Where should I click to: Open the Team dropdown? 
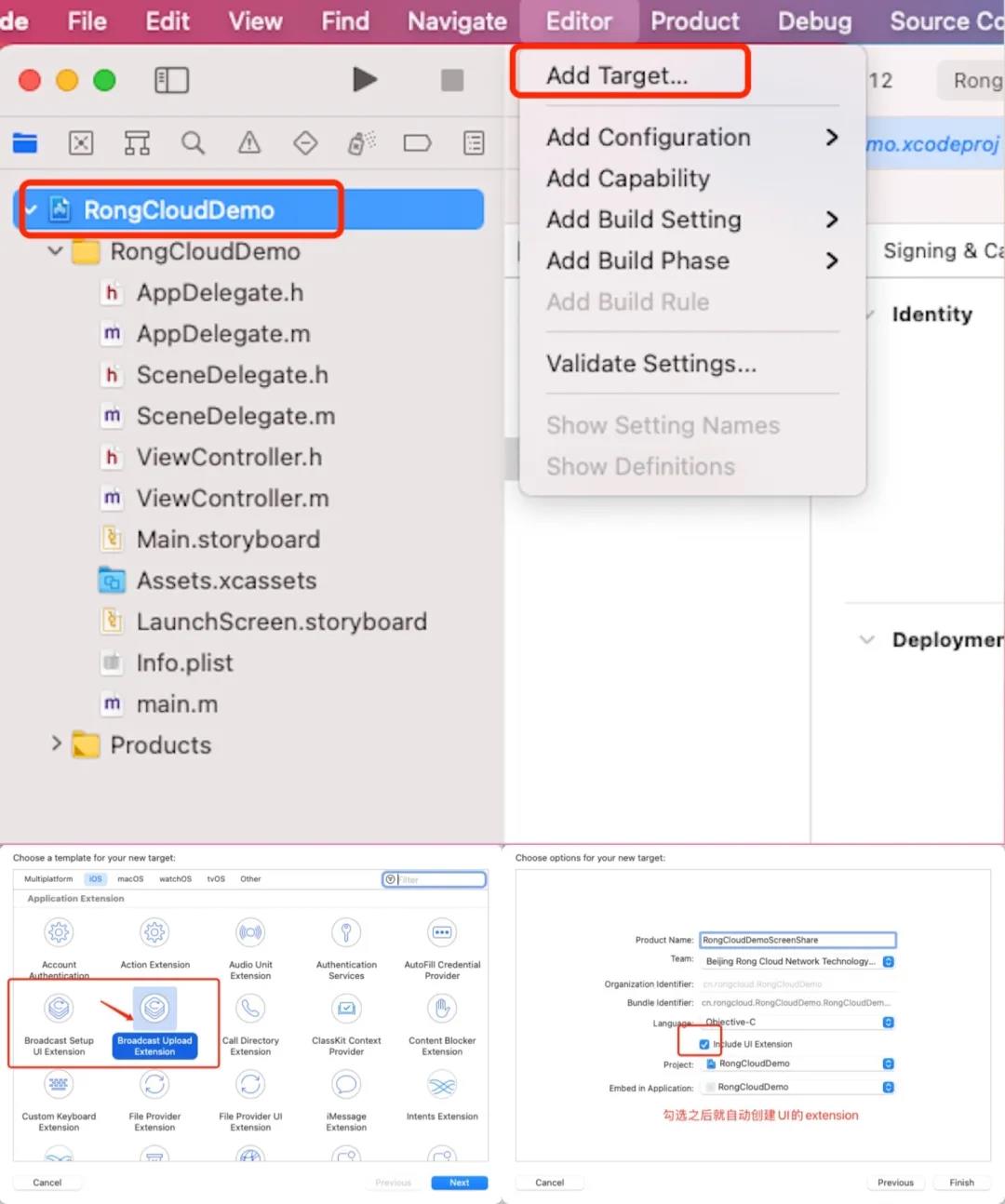[x=798, y=961]
